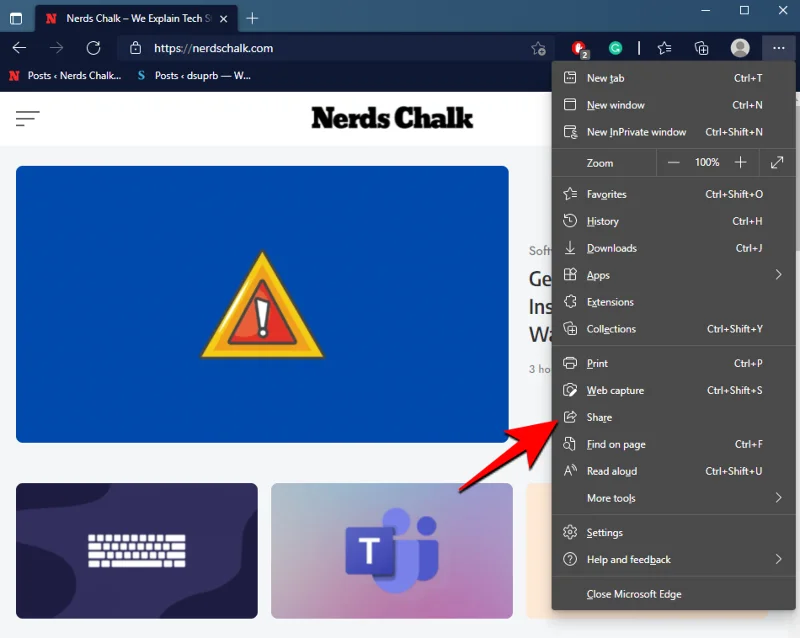Add page to favorites star icon
The height and width of the screenshot is (638, 800).
538,48
